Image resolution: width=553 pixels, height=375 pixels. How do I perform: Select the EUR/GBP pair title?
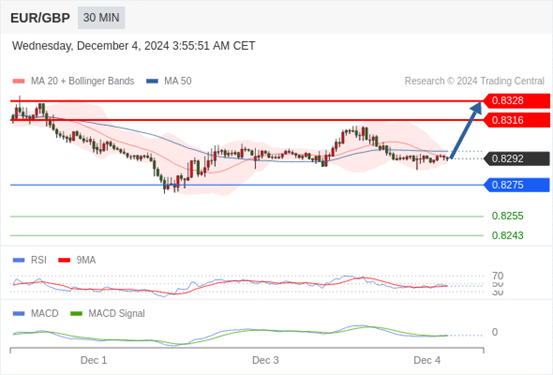pyautogui.click(x=40, y=18)
